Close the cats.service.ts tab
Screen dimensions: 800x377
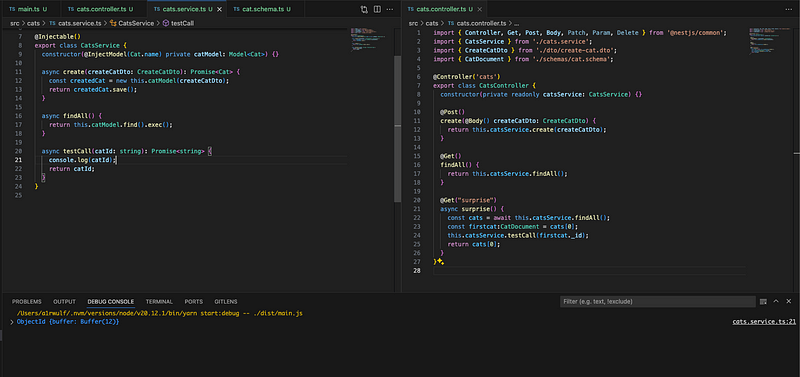pos(220,9)
